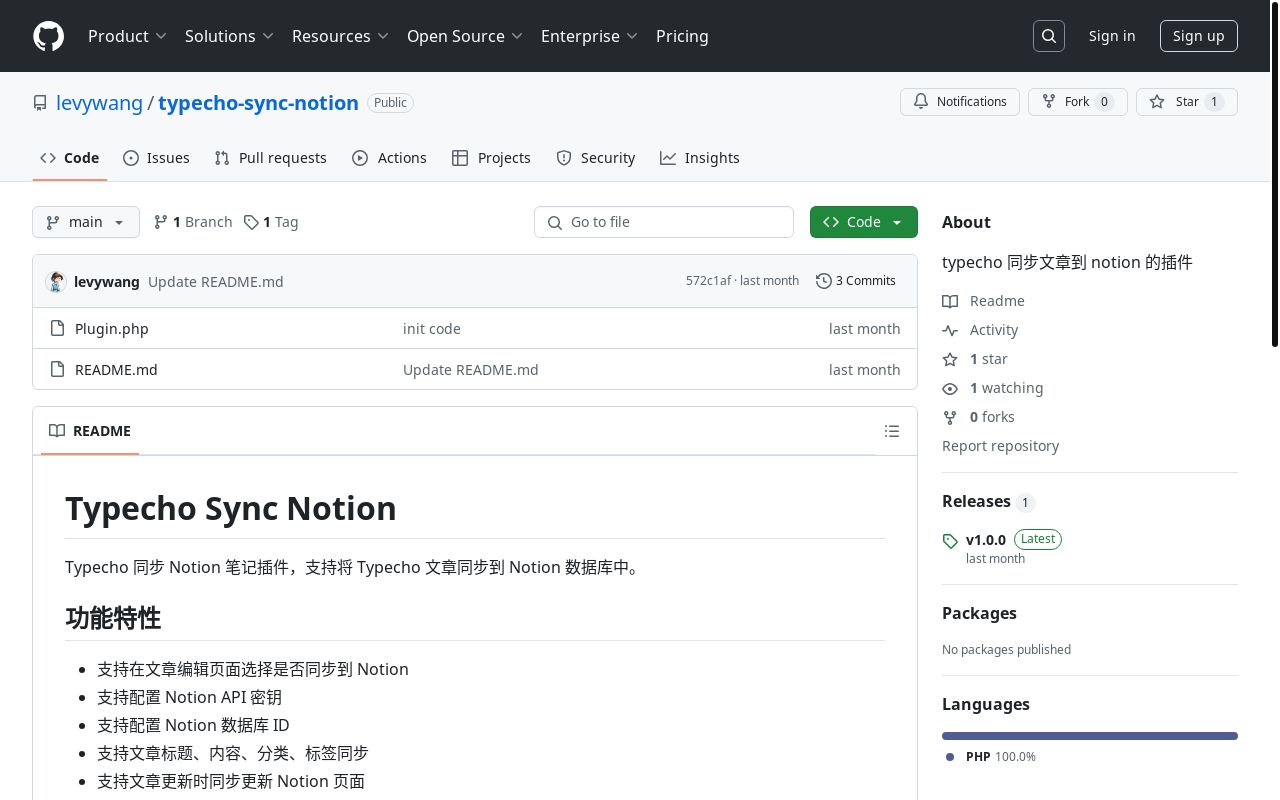Image resolution: width=1280 pixels, height=800 pixels.
Task: Switch to the Issues tab
Action: pyautogui.click(x=156, y=158)
